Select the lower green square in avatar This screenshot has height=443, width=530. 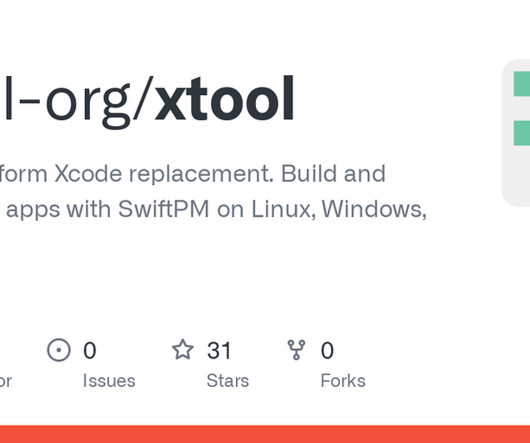(x=522, y=133)
